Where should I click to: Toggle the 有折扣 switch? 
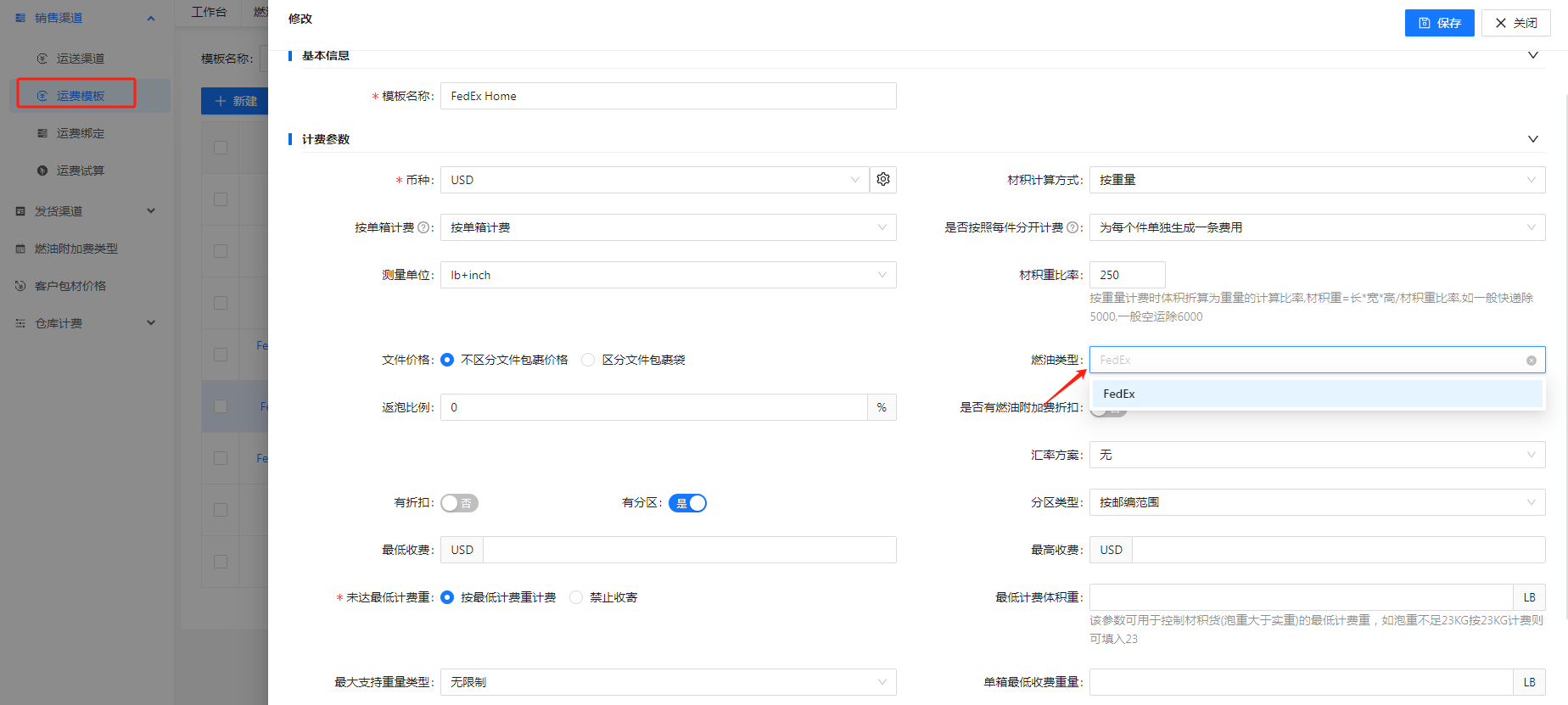[x=459, y=503]
